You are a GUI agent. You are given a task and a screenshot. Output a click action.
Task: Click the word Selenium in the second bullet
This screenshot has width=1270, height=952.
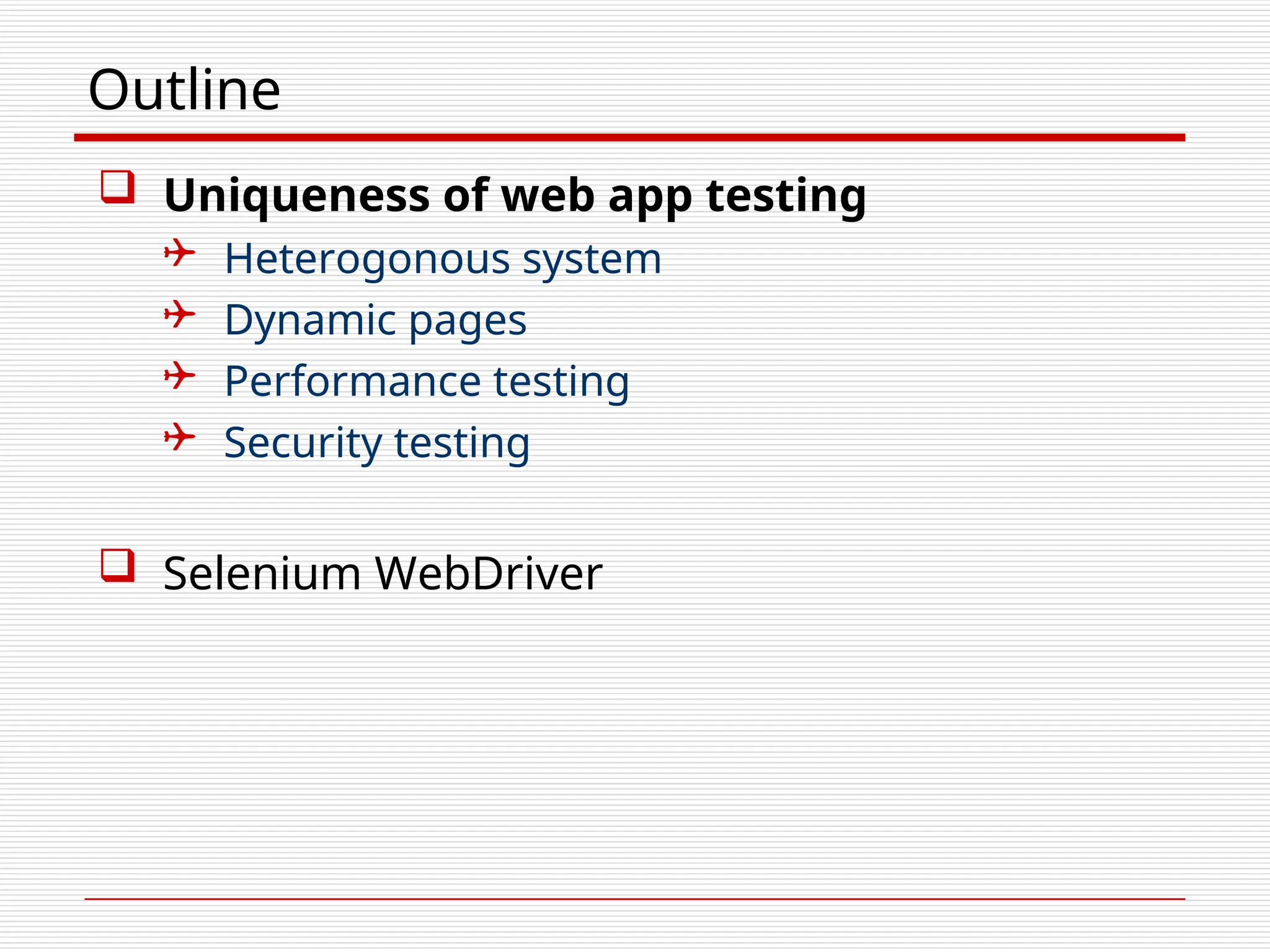pos(262,573)
